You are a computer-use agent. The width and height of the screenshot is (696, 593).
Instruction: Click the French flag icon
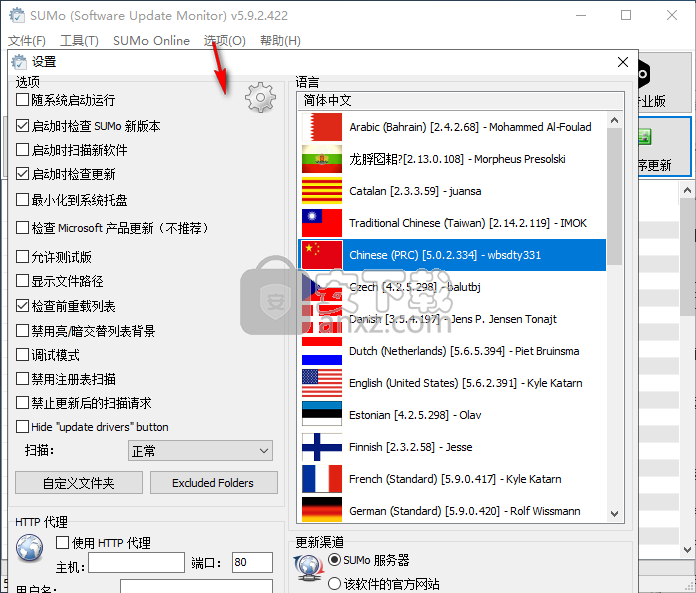(x=322, y=478)
